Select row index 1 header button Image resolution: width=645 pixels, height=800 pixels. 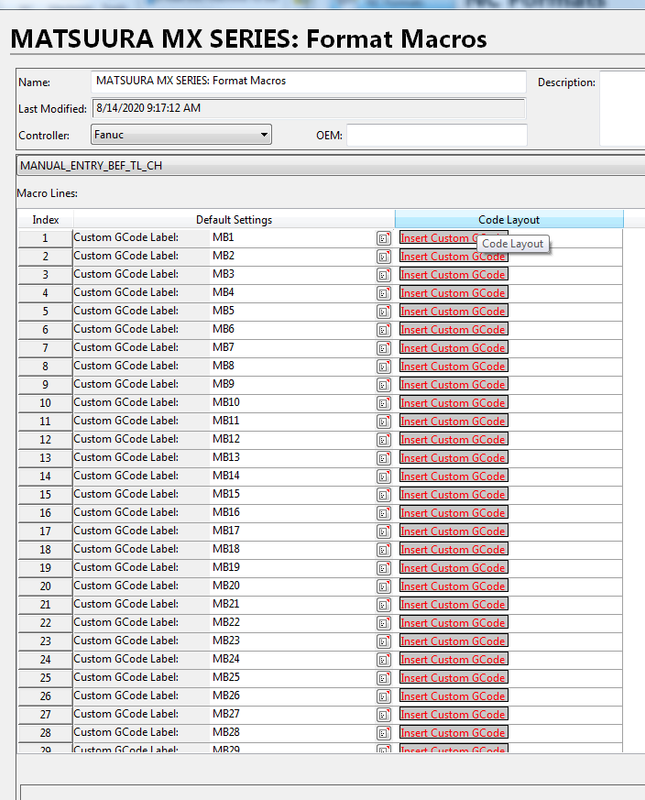pyautogui.click(x=45, y=238)
